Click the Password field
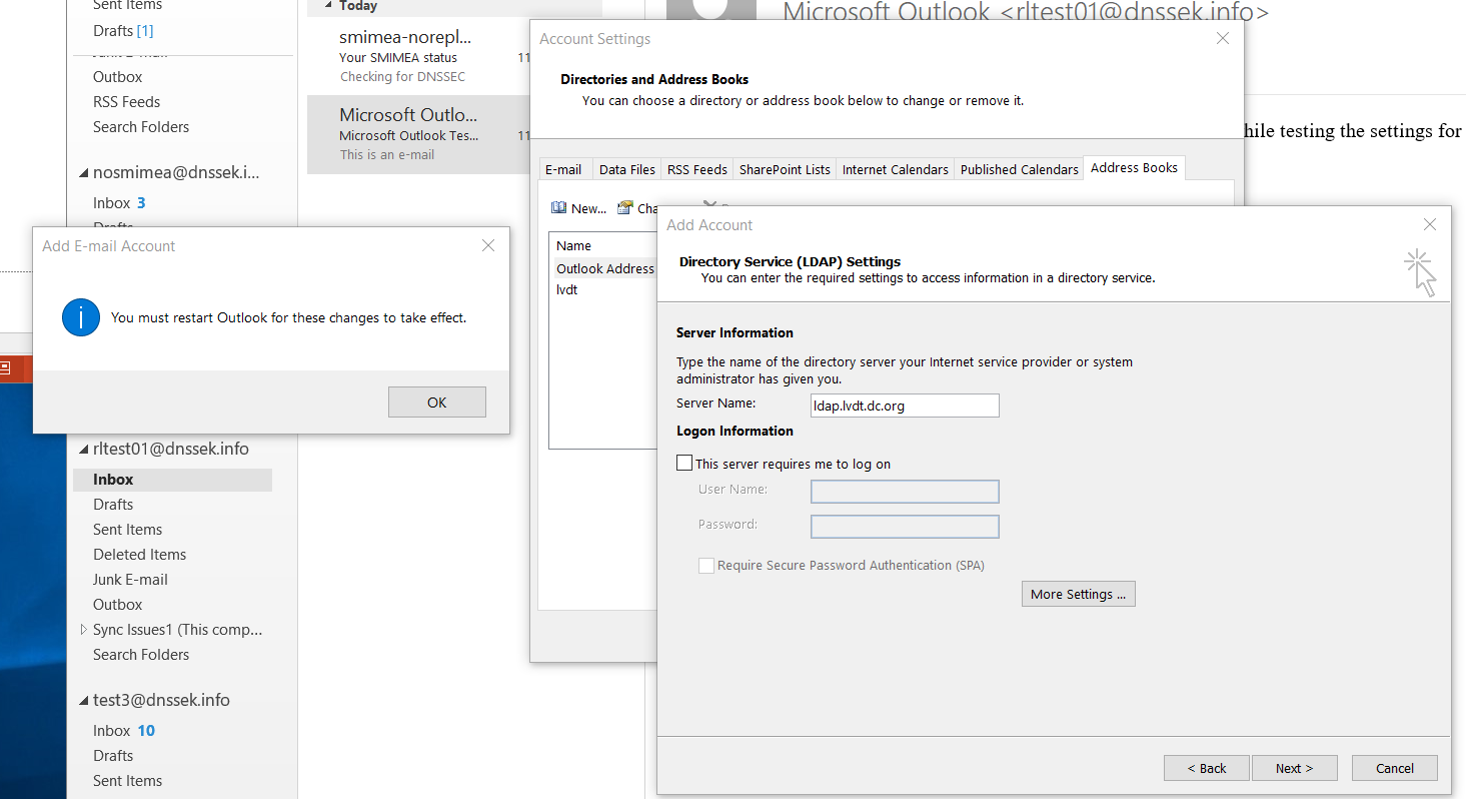The width and height of the screenshot is (1466, 799). (905, 526)
